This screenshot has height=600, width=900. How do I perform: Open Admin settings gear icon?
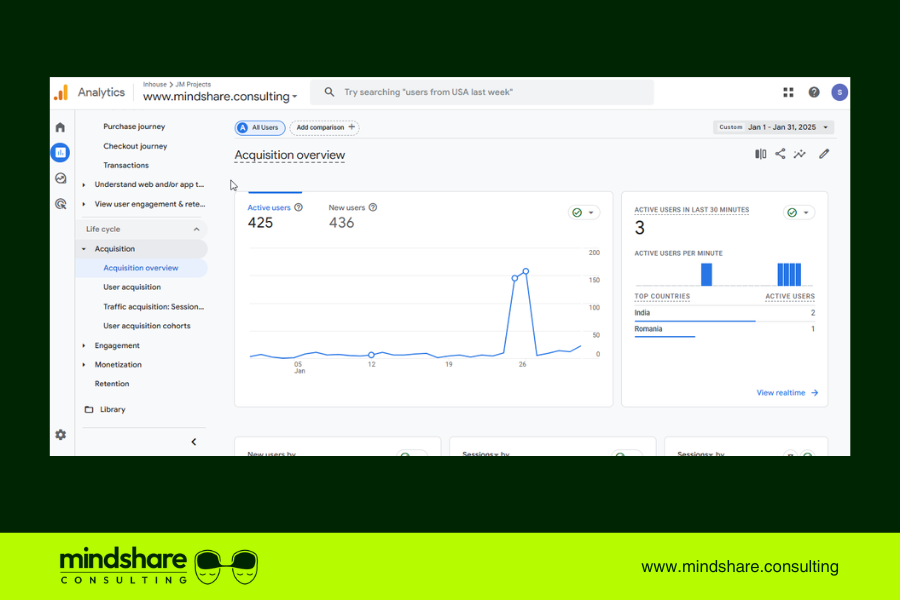point(60,435)
